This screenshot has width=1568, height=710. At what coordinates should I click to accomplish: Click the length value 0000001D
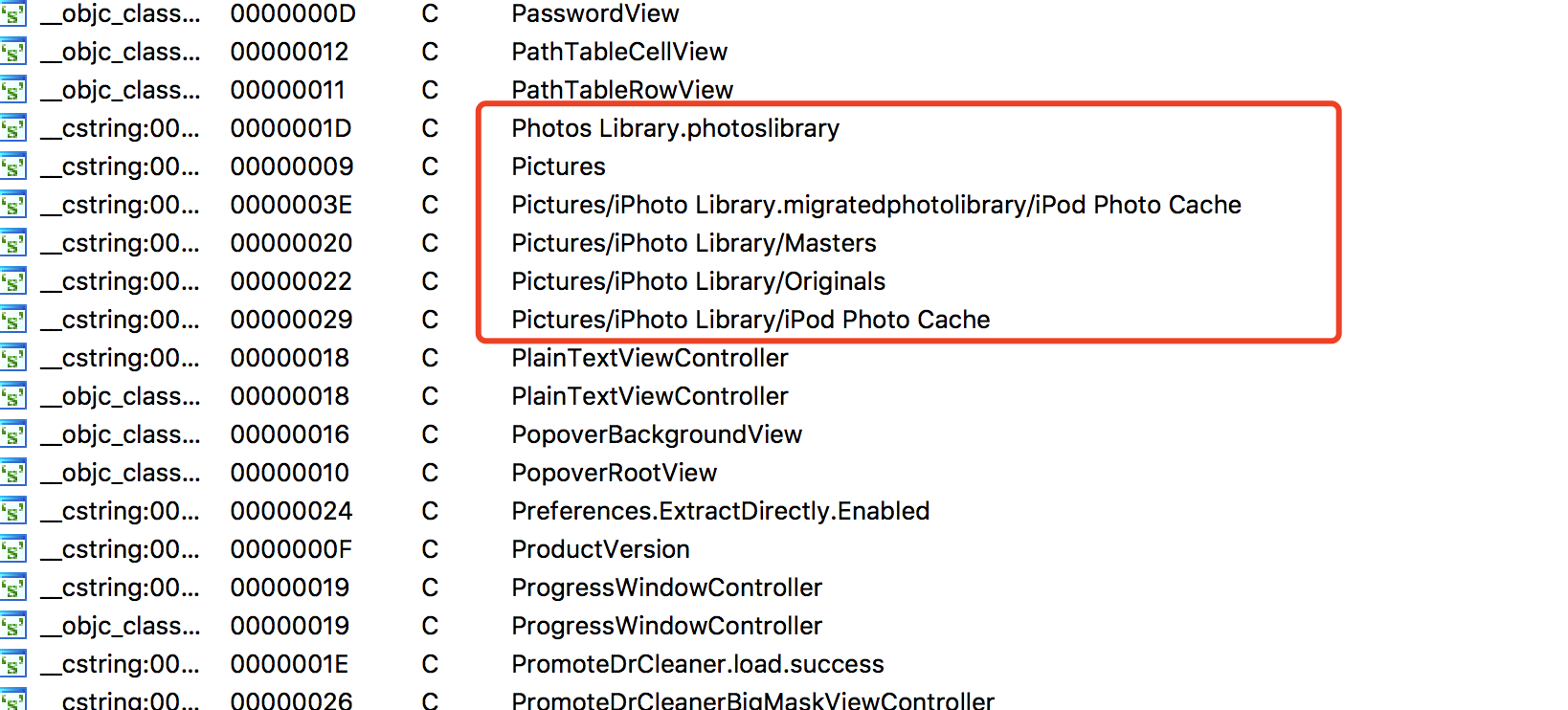(290, 128)
